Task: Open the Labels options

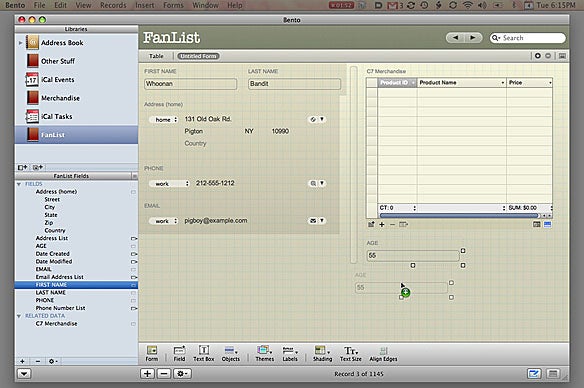Action: 290,354
